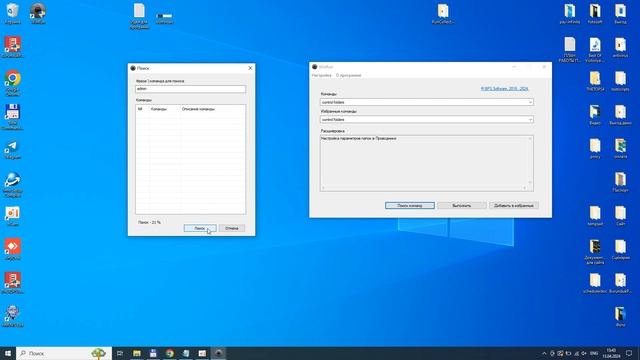Click Добавить в избранное button

pos(513,205)
